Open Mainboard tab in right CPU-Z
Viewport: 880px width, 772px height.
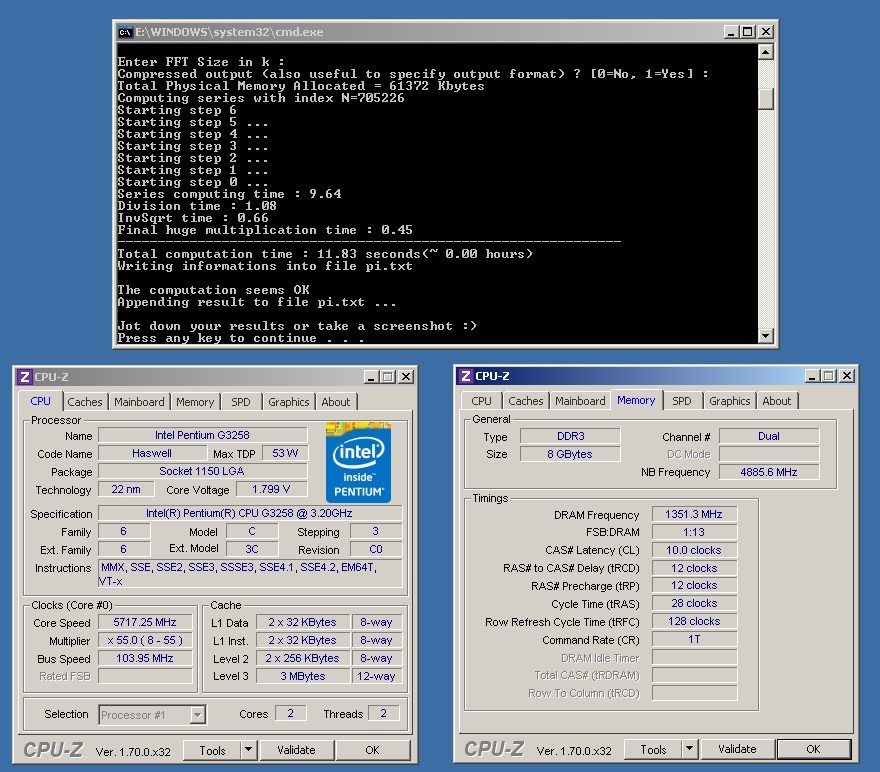580,401
